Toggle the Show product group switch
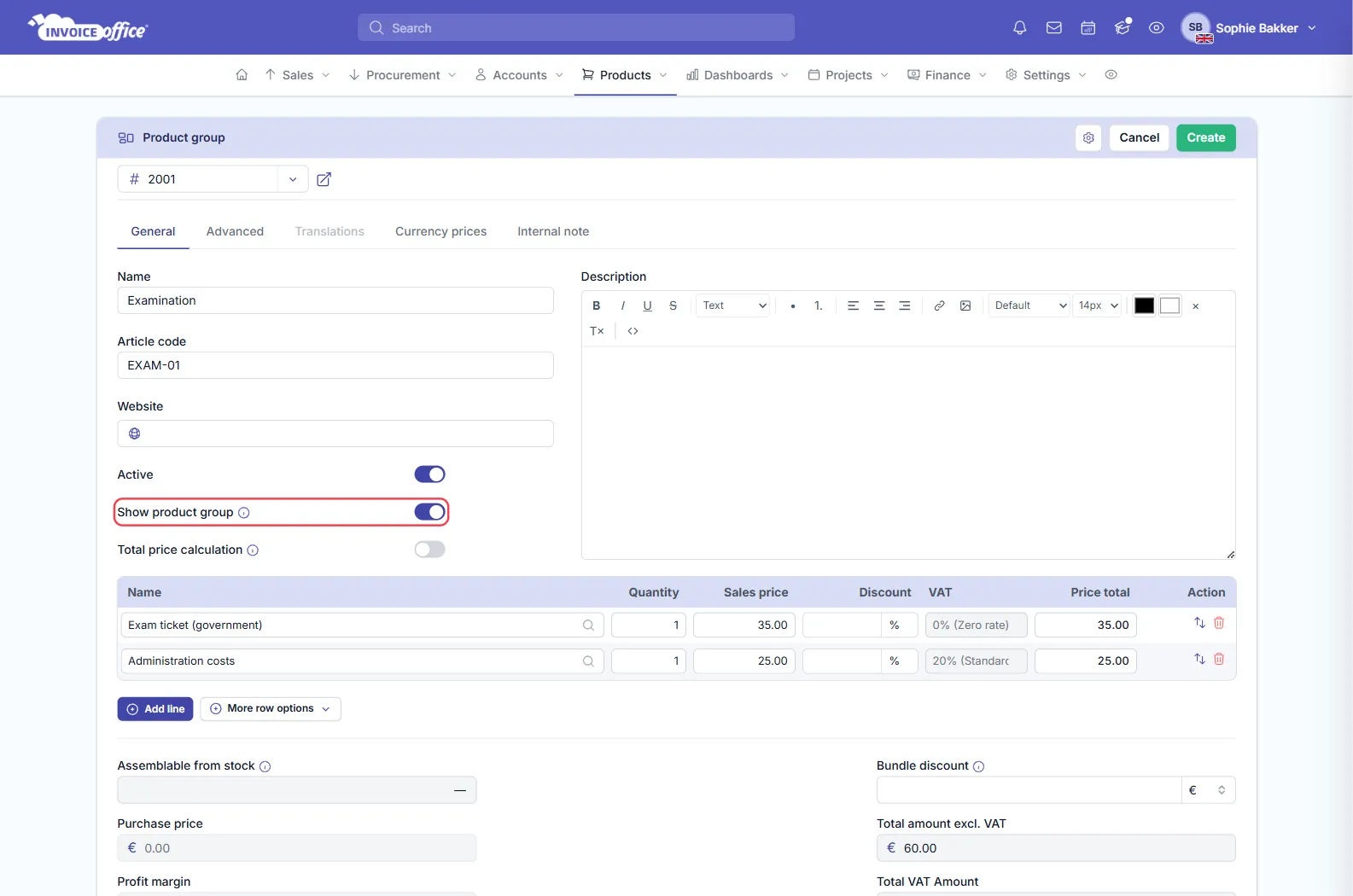 (x=429, y=512)
